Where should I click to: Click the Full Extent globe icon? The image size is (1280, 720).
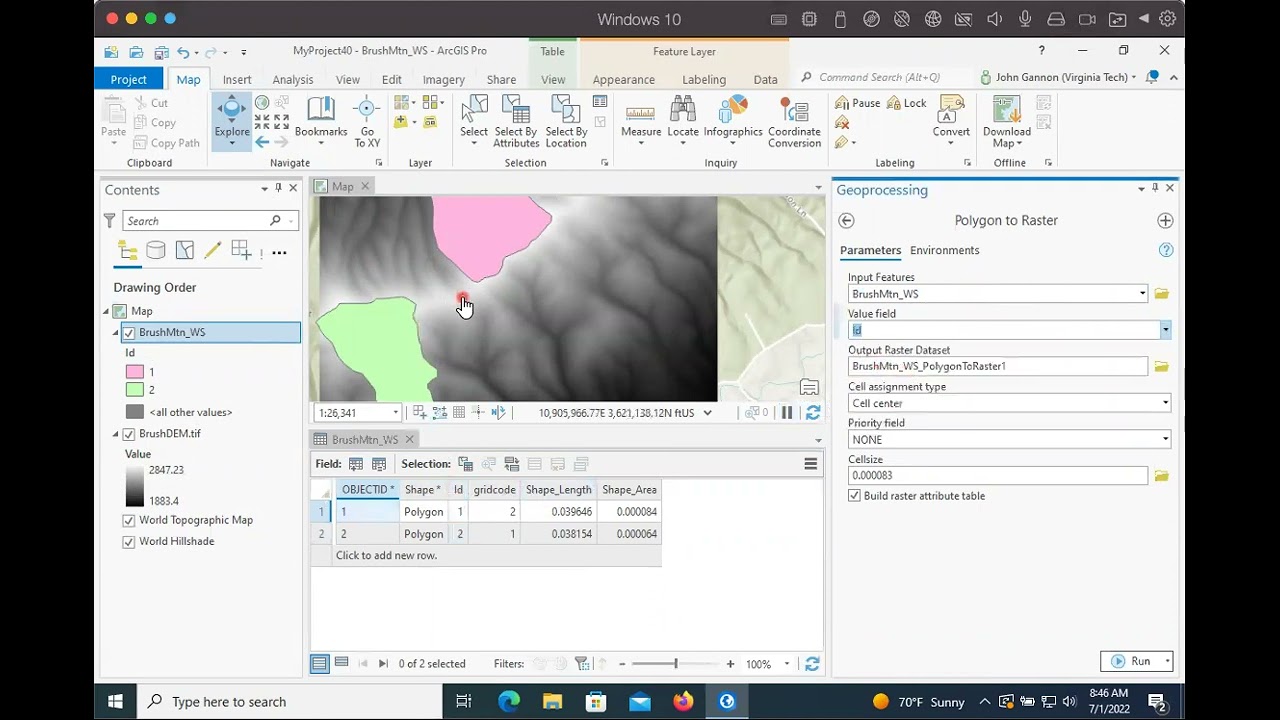pos(262,102)
